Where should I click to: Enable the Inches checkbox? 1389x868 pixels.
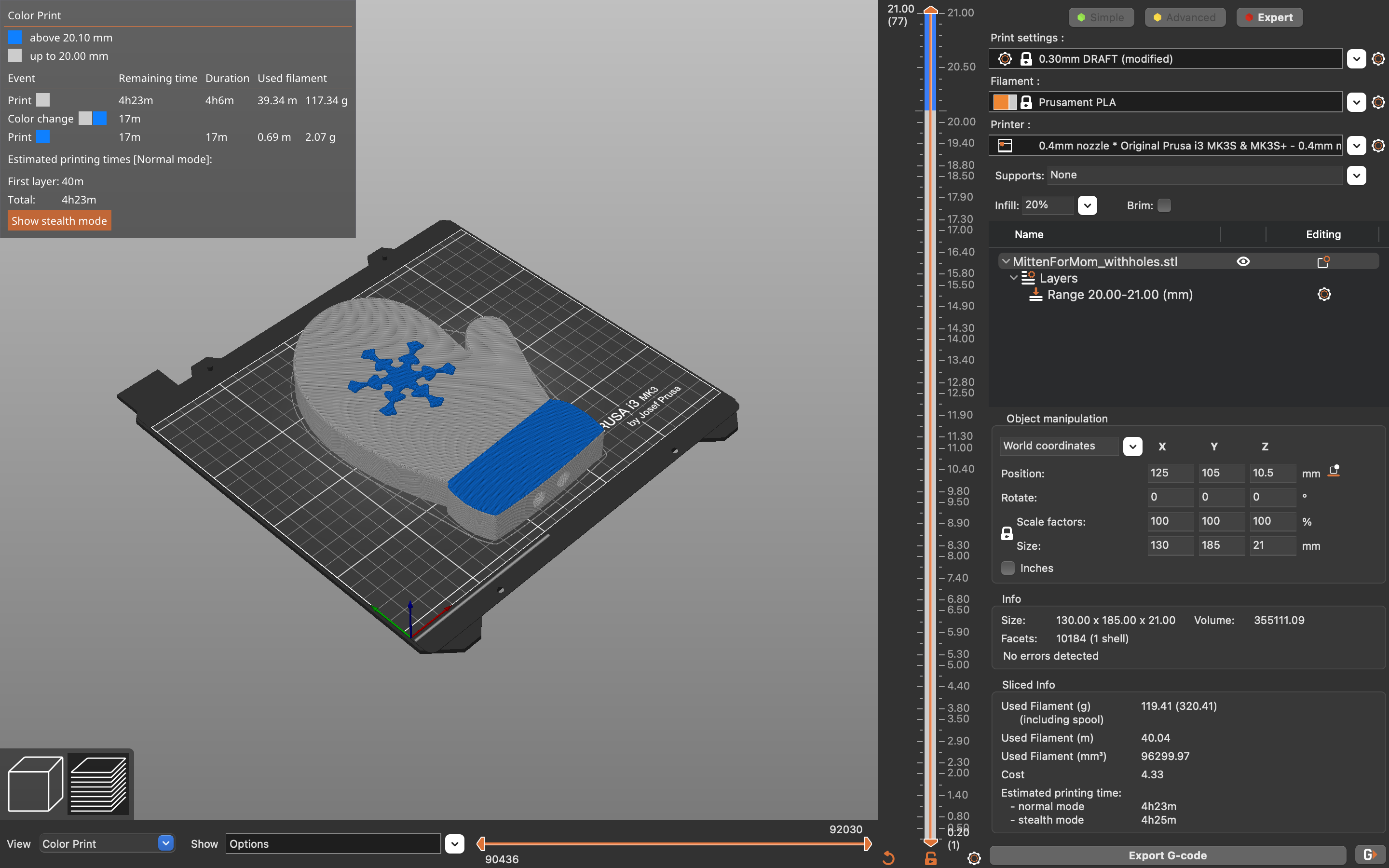[1008, 568]
